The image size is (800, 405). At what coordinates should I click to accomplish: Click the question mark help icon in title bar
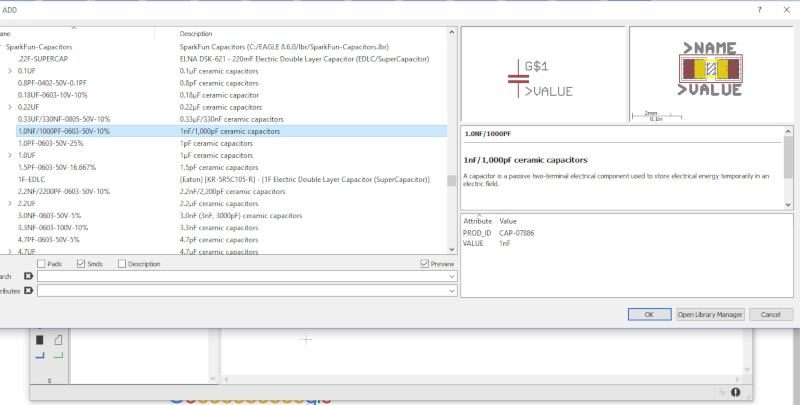pos(759,10)
